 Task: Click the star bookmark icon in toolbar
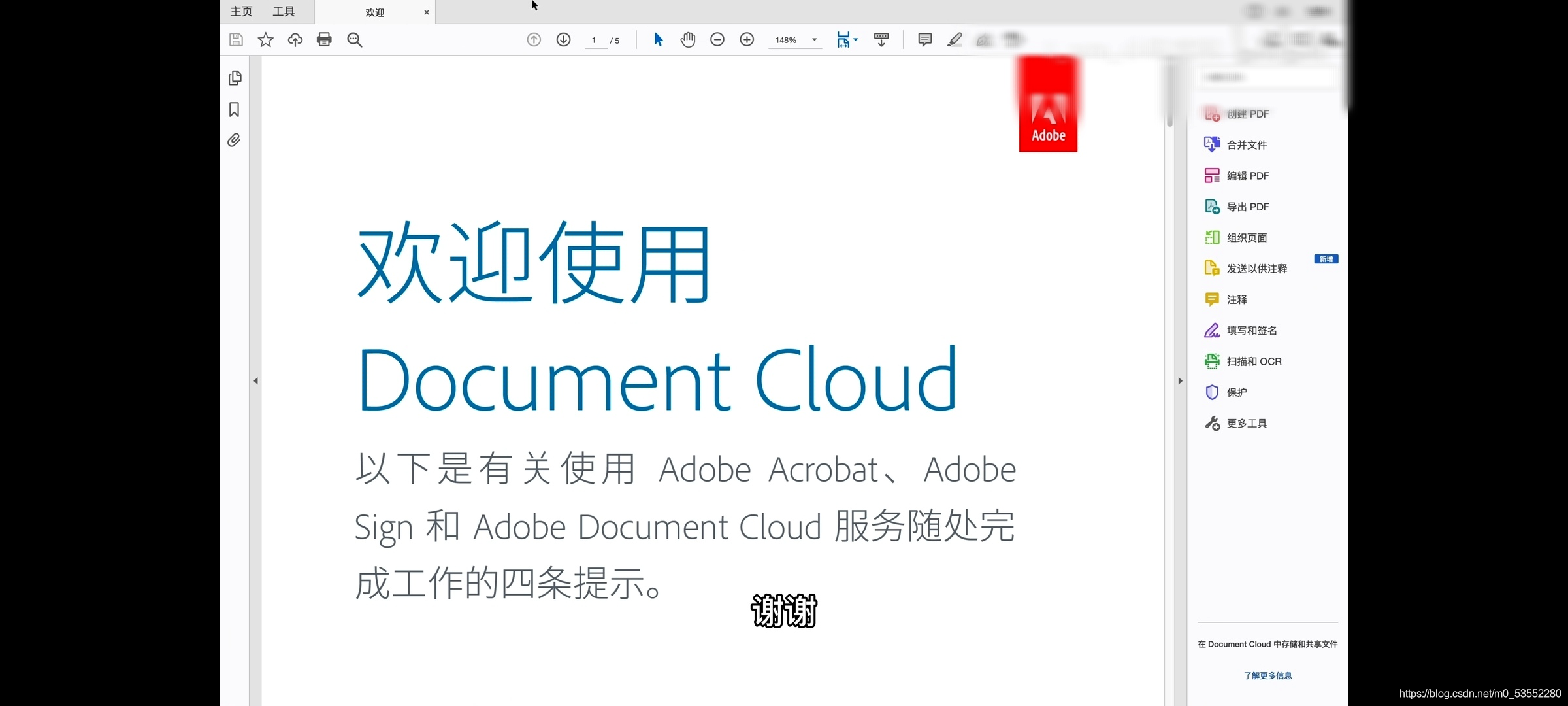265,40
